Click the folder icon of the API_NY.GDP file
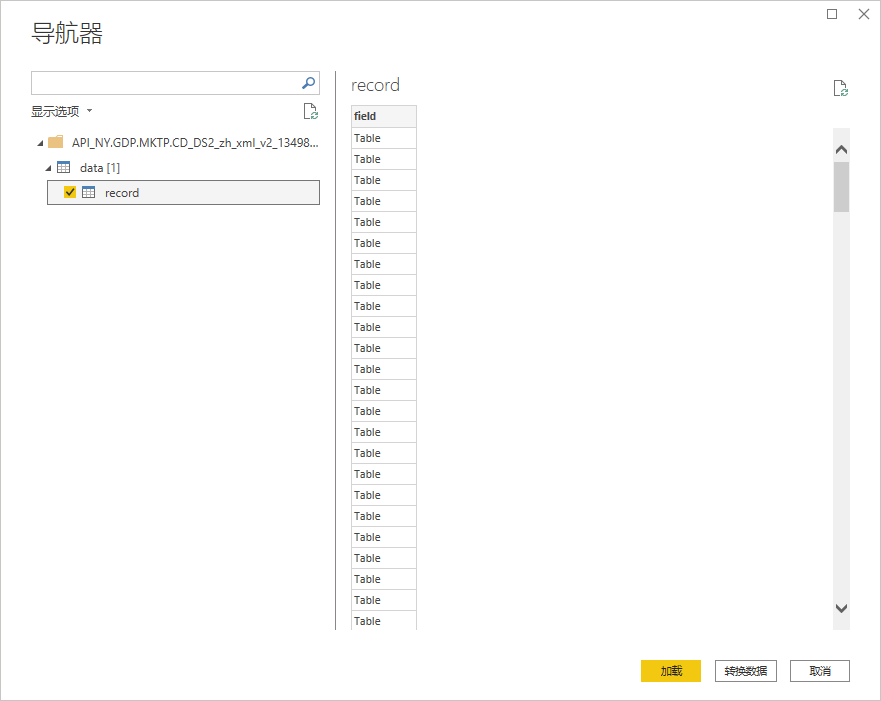Image resolution: width=881 pixels, height=701 pixels. coord(56,142)
